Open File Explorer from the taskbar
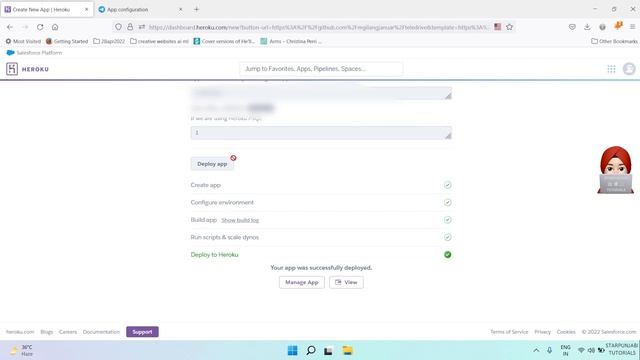The width and height of the screenshot is (640, 360). (x=347, y=351)
